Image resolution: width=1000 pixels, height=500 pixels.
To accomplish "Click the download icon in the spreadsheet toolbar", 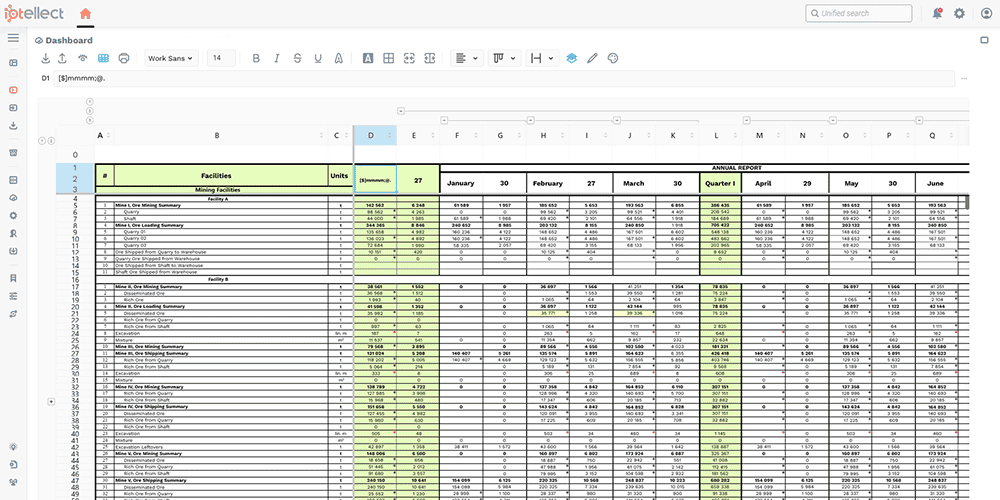I will pos(46,58).
